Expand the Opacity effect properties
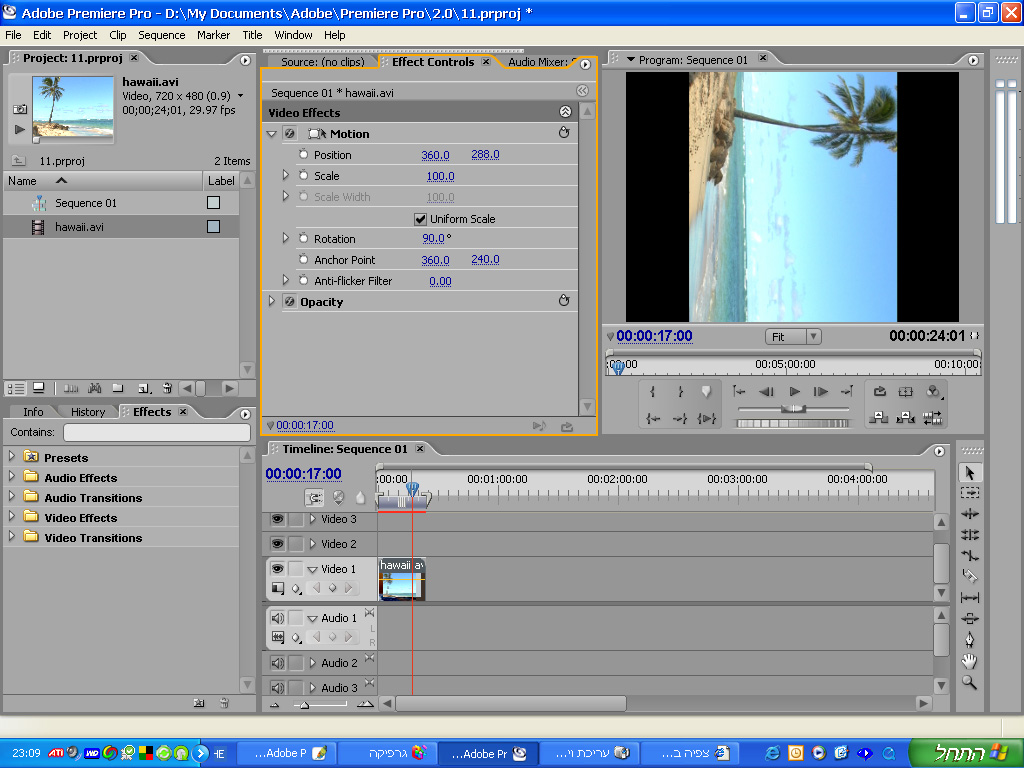This screenshot has height=768, width=1024. pos(271,302)
